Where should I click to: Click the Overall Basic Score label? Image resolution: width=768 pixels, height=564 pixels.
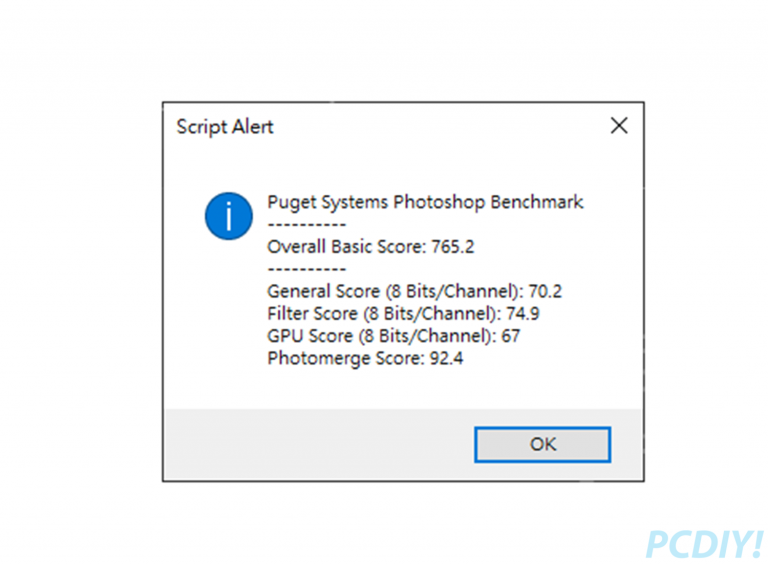[346, 246]
